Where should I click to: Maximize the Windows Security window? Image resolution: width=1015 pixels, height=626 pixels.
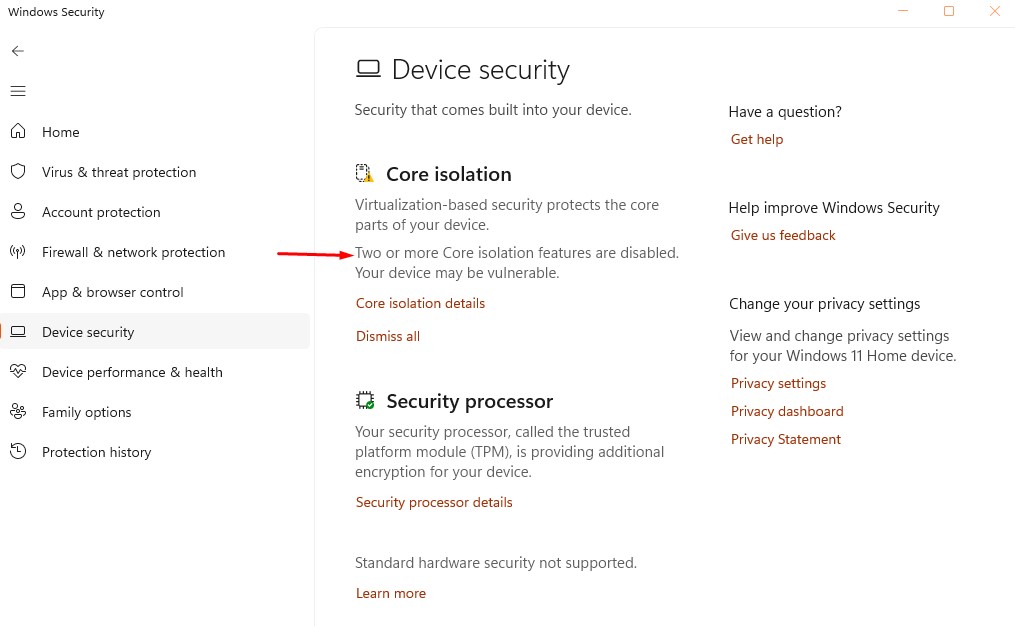(949, 12)
